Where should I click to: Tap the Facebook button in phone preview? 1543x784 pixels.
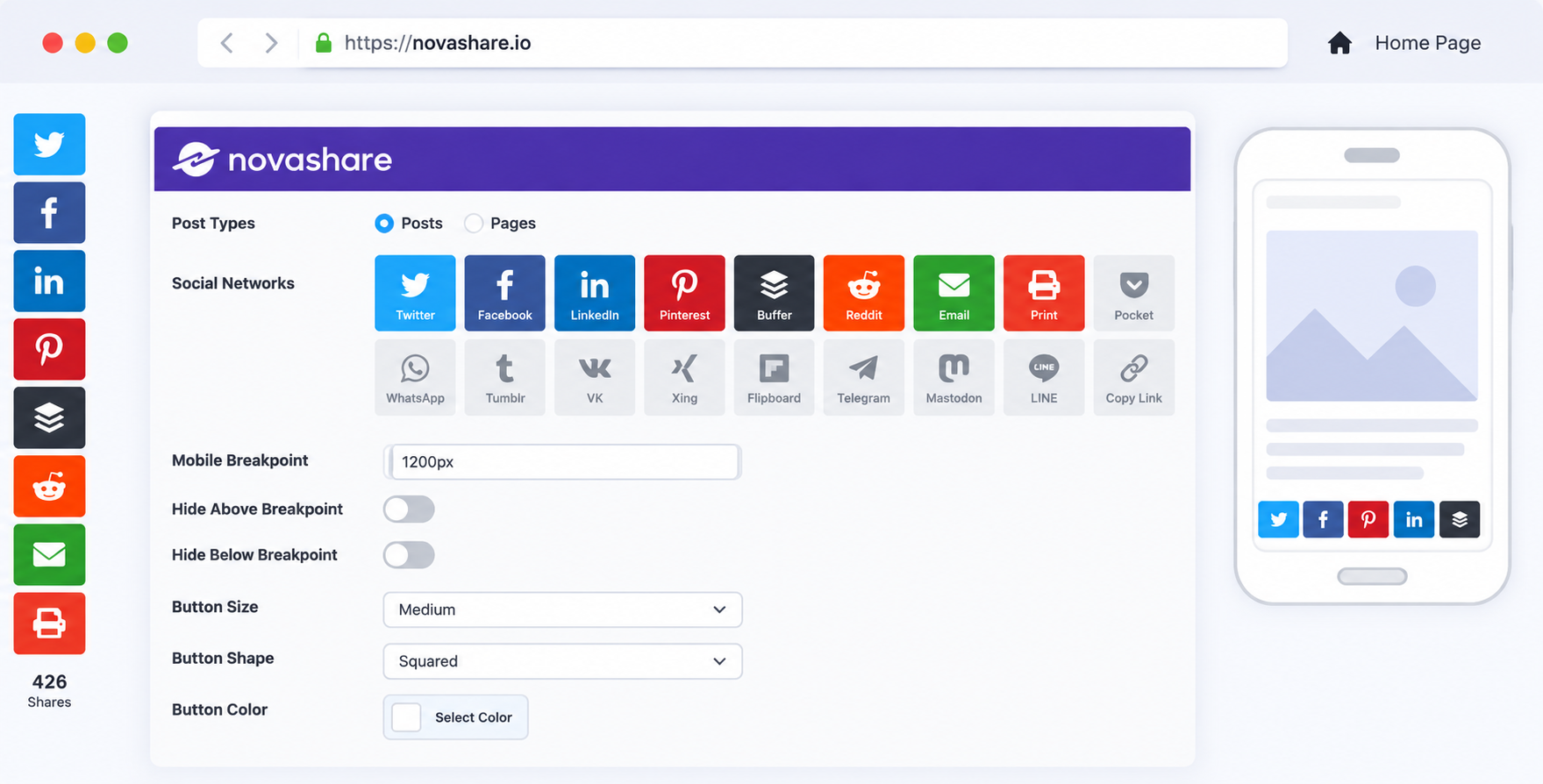pyautogui.click(x=1323, y=519)
